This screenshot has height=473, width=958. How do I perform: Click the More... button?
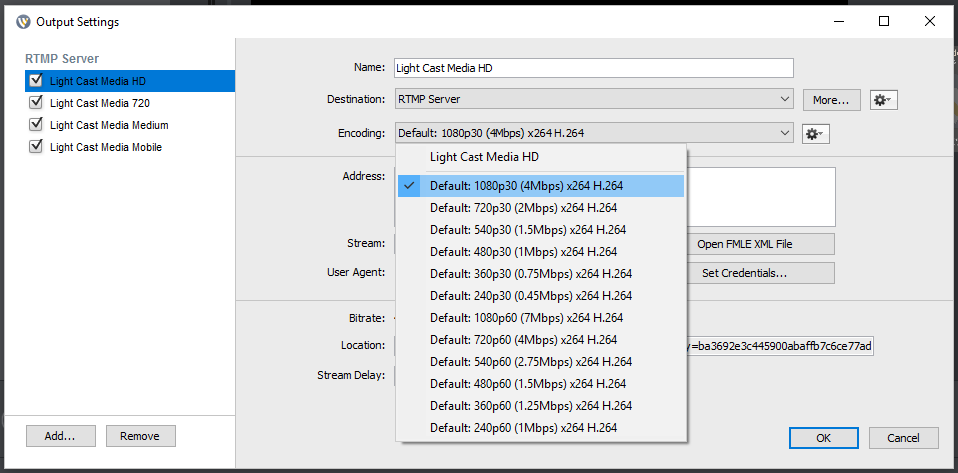(830, 100)
